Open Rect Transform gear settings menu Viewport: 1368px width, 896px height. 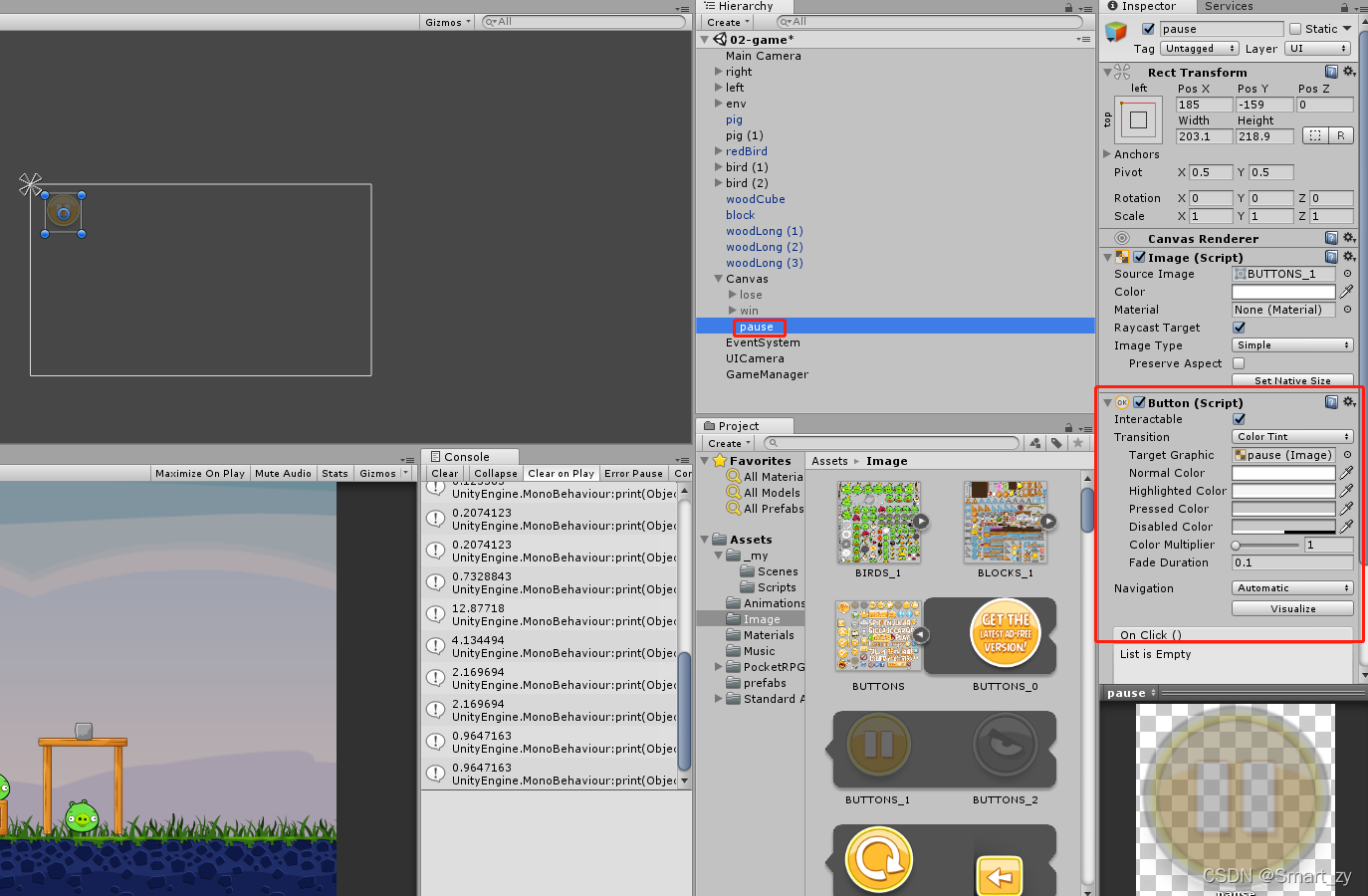[1349, 72]
